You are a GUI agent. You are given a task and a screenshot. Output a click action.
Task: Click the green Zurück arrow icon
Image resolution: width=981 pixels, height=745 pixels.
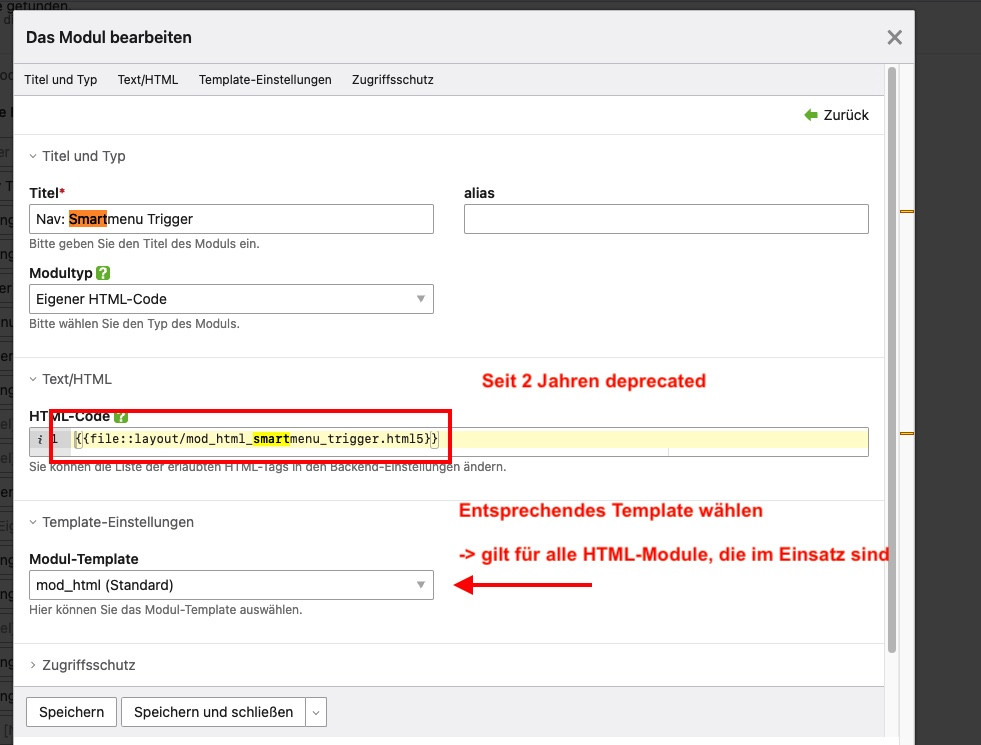tap(811, 115)
